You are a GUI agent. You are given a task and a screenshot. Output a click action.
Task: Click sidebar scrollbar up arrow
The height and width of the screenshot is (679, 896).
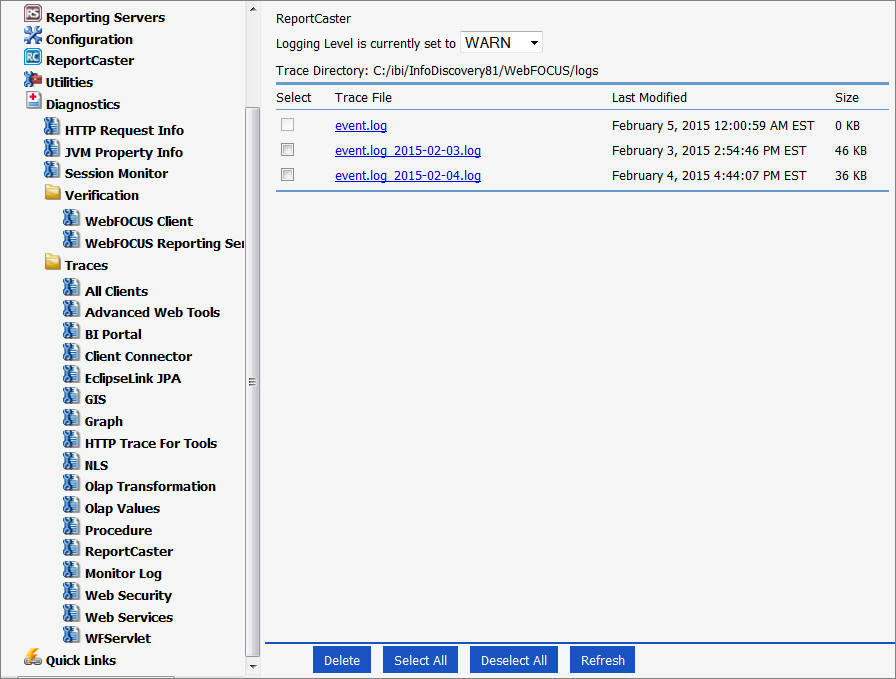(x=253, y=9)
